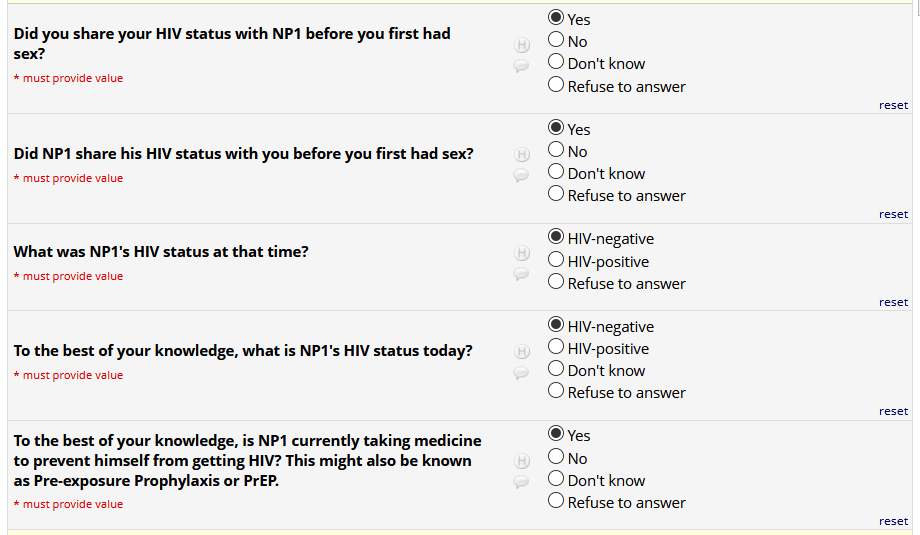The image size is (920, 535).
Task: Open comment balloon for NP1's HIV status today question
Action: (521, 373)
